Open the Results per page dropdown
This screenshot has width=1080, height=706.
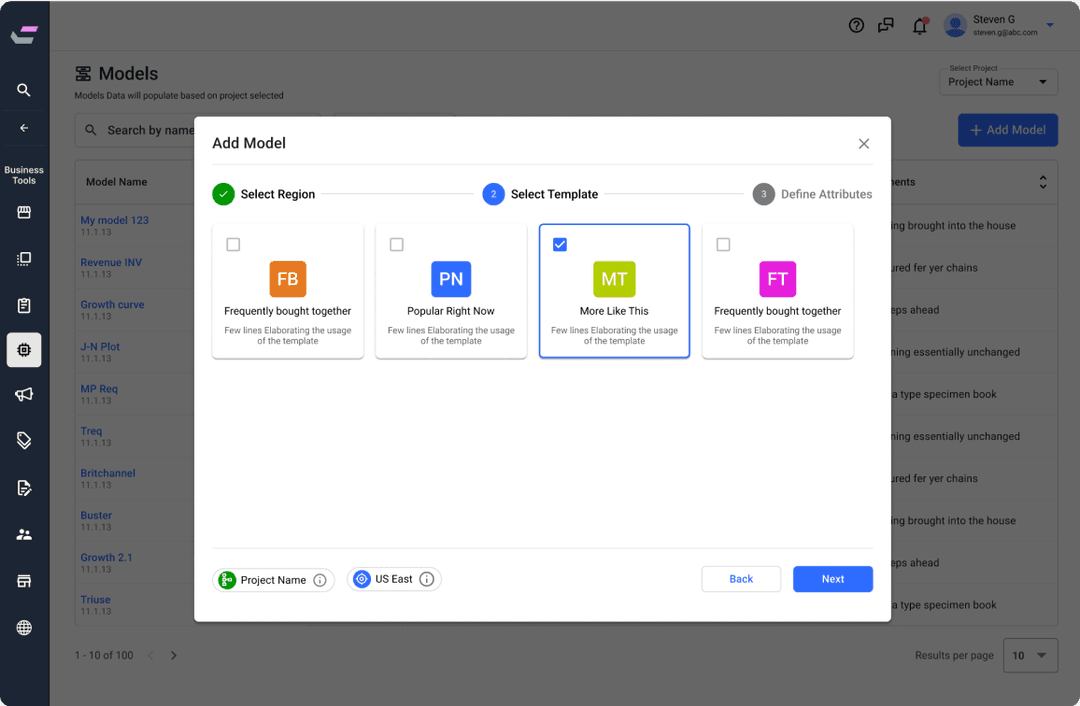(x=1030, y=655)
